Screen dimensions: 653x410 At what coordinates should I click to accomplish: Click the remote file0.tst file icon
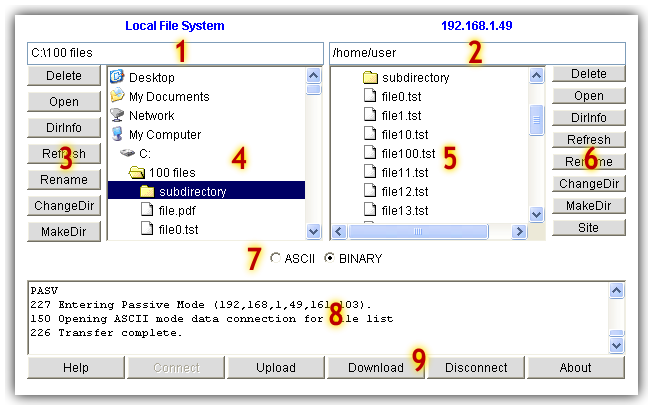tap(370, 95)
